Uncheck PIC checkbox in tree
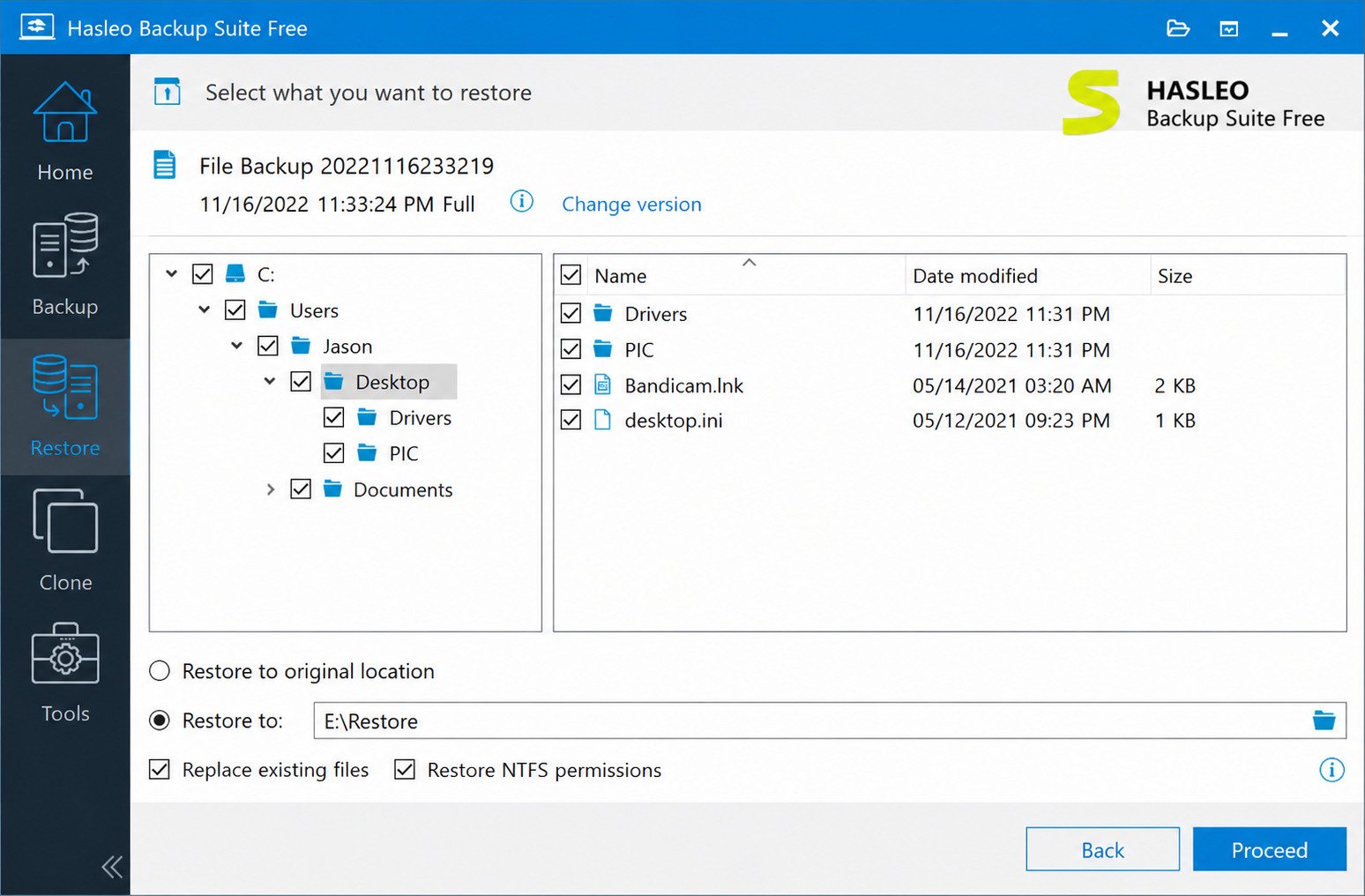The width and height of the screenshot is (1365, 896). [x=333, y=453]
